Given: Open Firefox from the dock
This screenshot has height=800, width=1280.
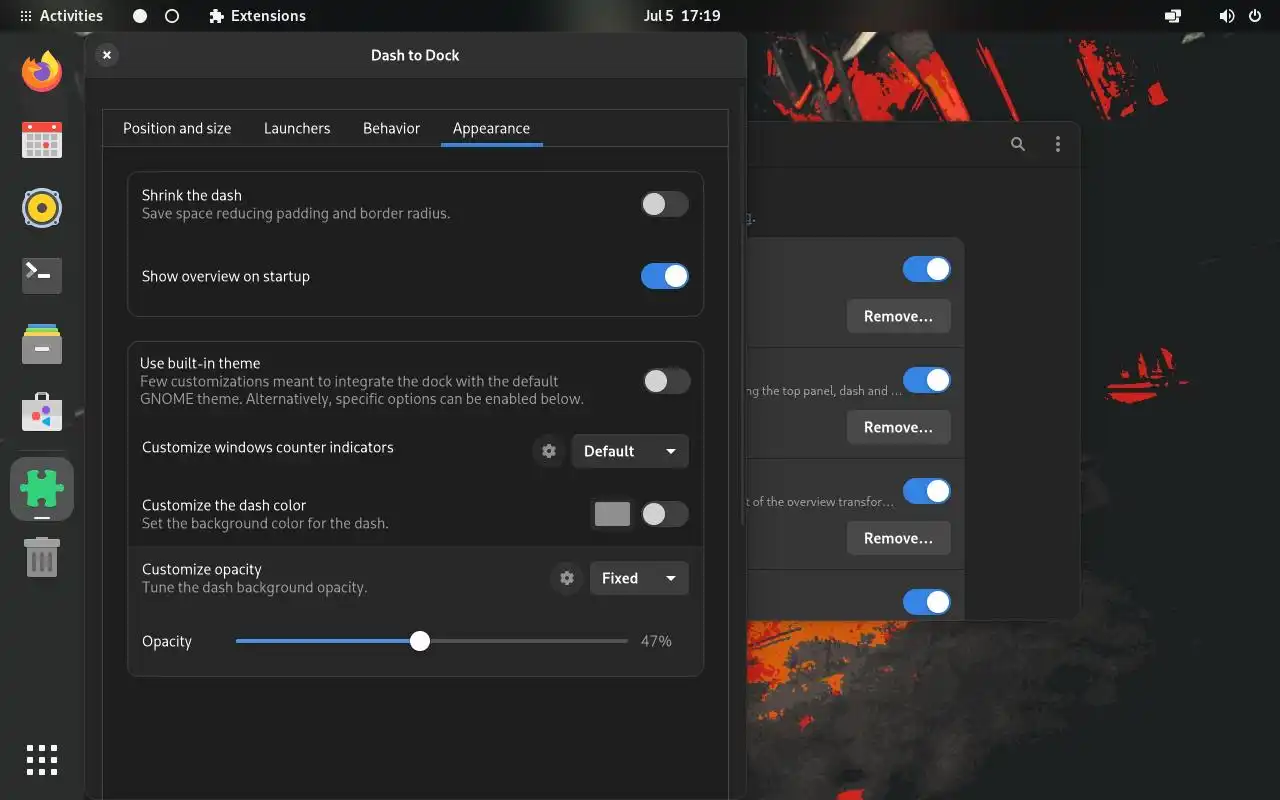Looking at the screenshot, I should 42,71.
